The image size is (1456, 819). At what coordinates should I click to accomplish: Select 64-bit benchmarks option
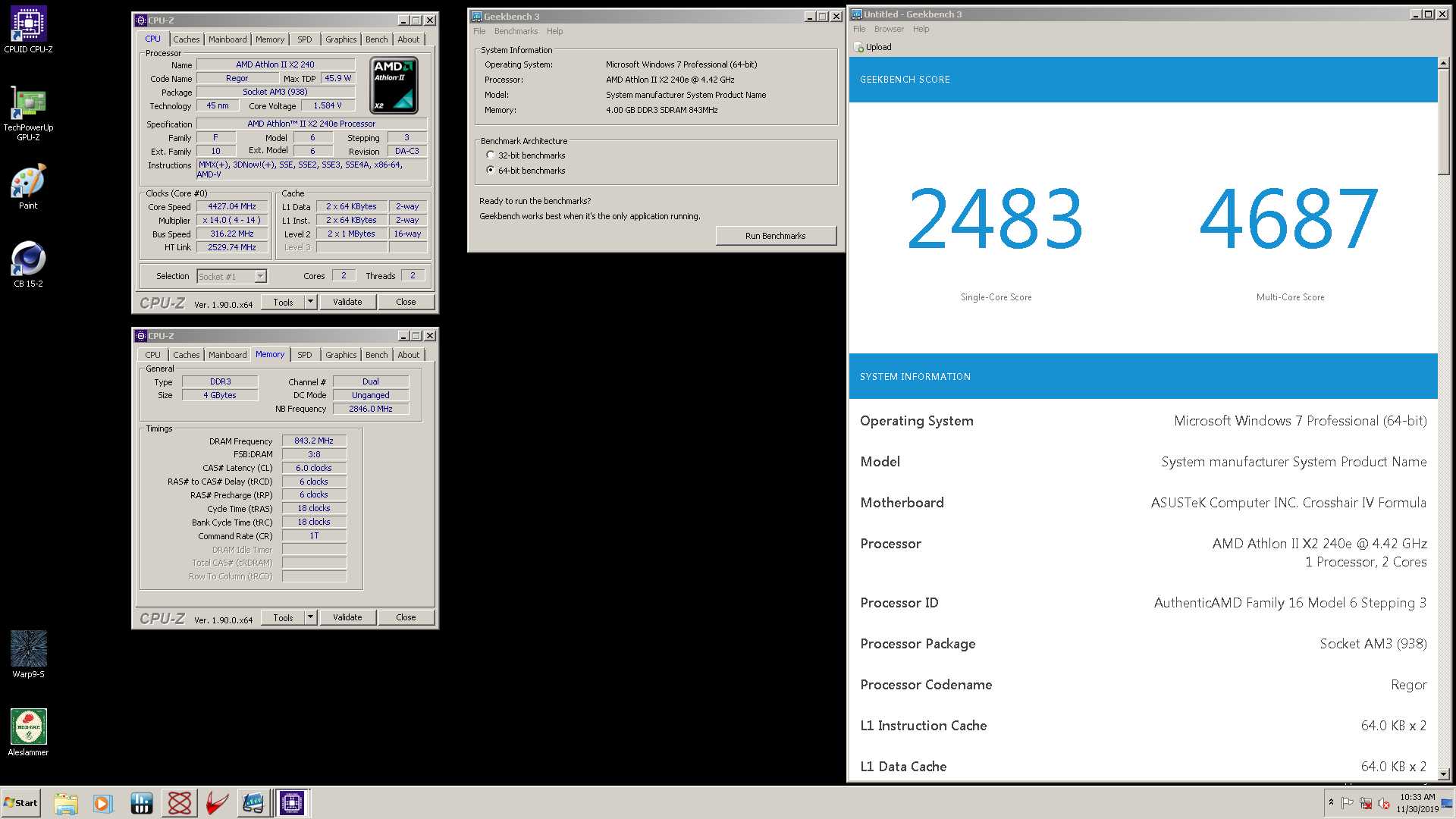pos(491,171)
